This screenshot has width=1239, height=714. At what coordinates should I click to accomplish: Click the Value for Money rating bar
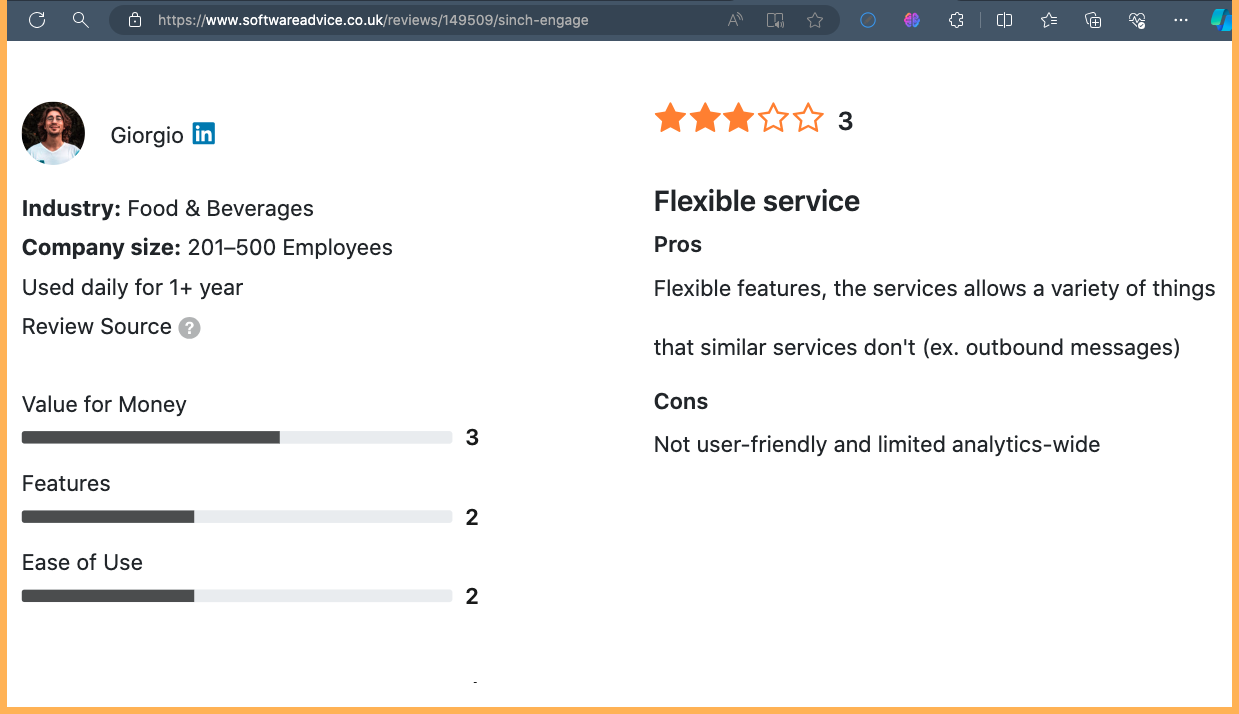237,437
